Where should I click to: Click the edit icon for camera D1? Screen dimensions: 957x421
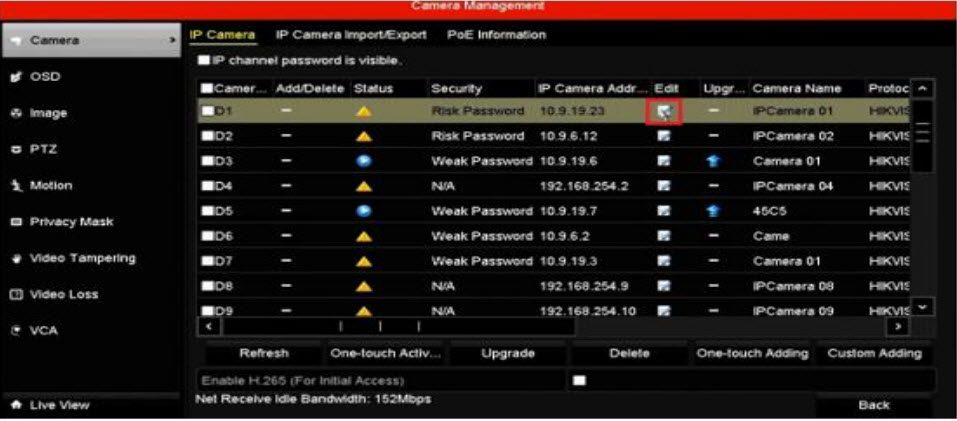pos(665,111)
